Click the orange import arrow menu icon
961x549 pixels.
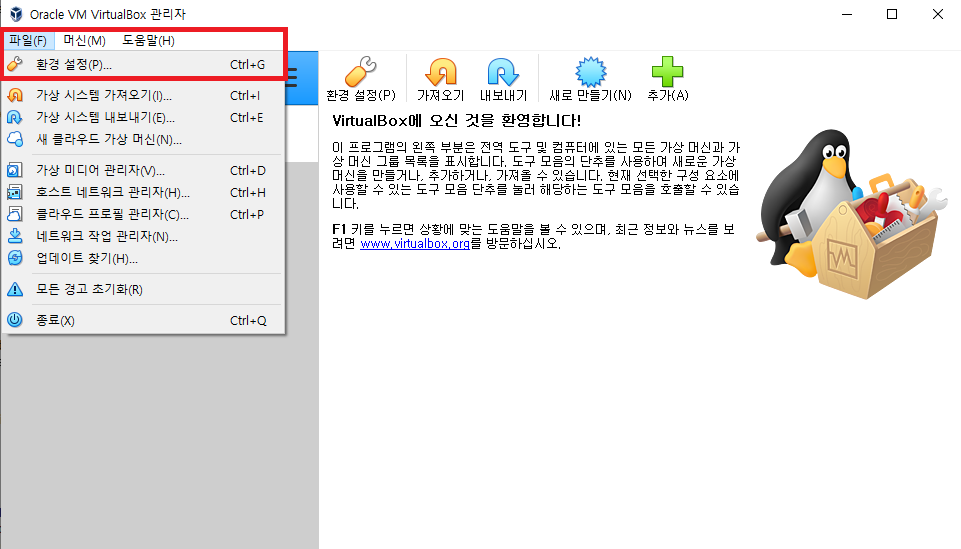click(x=15, y=95)
